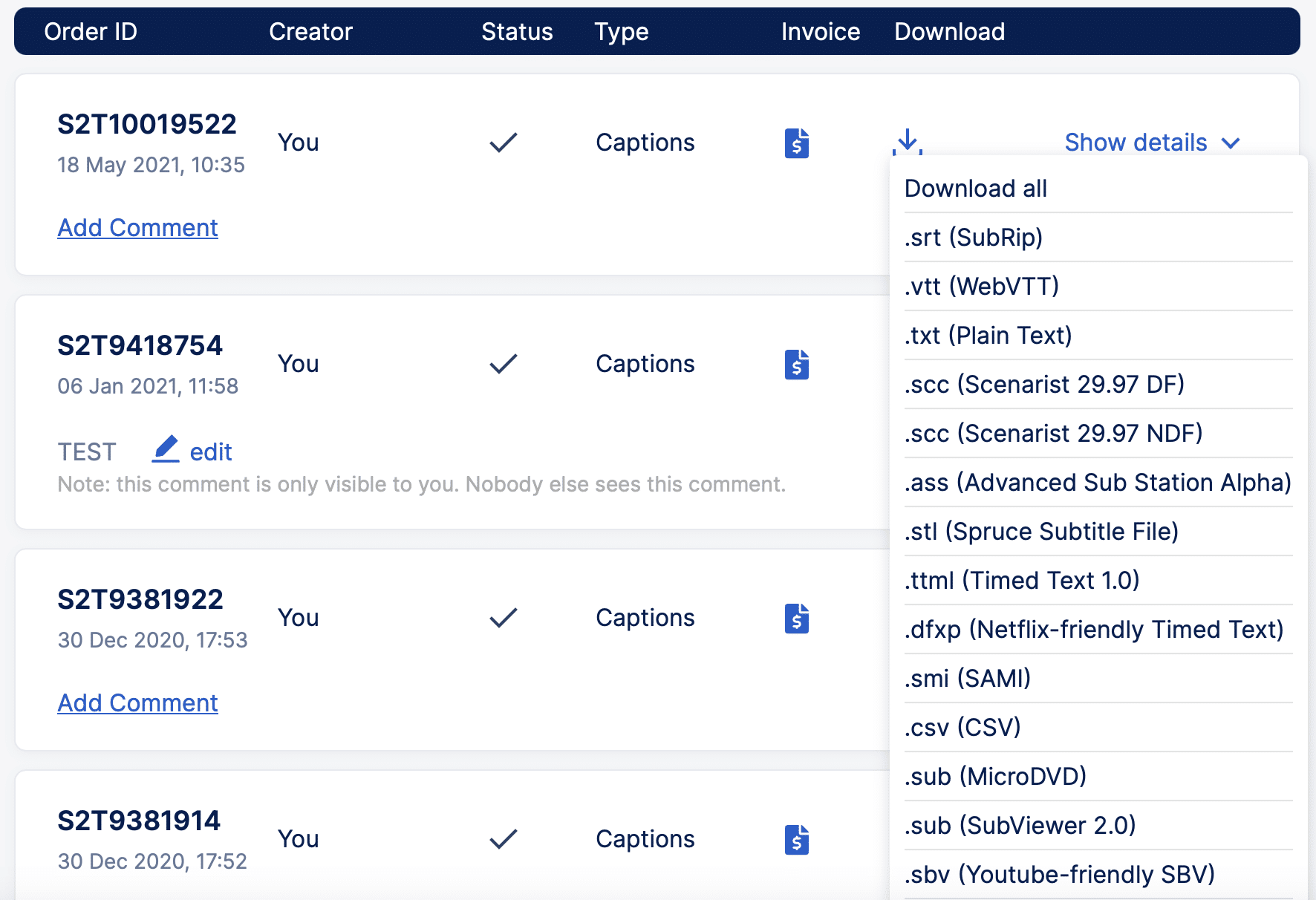1316x900 pixels.
Task: Pick the .ass Advanced Sub Station Alpha format
Action: tap(1098, 482)
